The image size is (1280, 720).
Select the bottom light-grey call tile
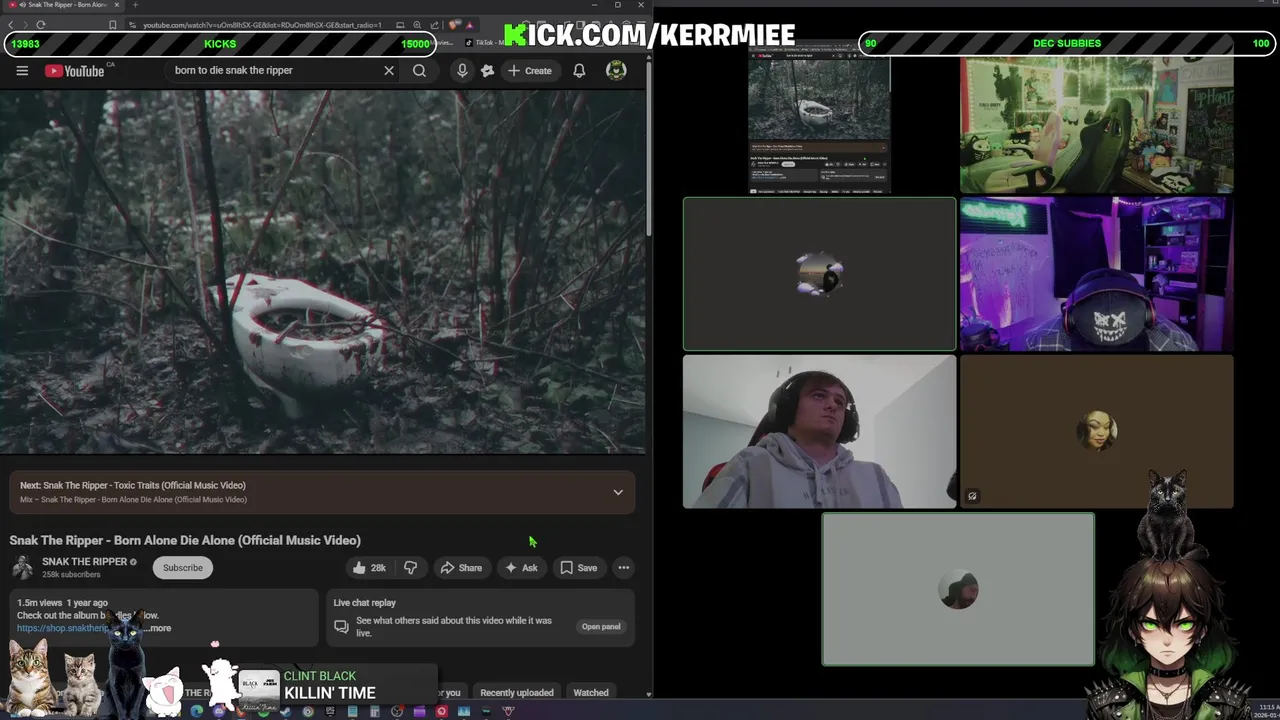click(x=958, y=589)
